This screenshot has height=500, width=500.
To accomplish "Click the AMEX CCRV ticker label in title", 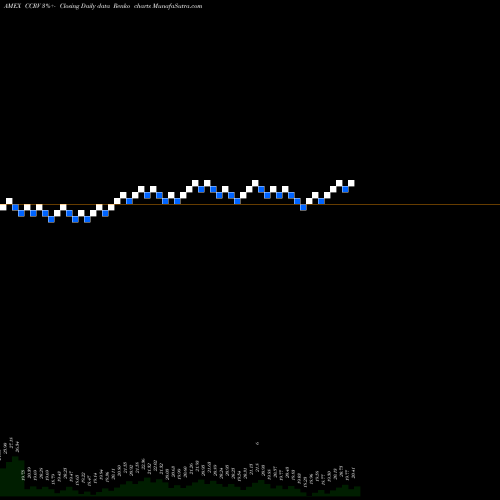I will (22, 6).
